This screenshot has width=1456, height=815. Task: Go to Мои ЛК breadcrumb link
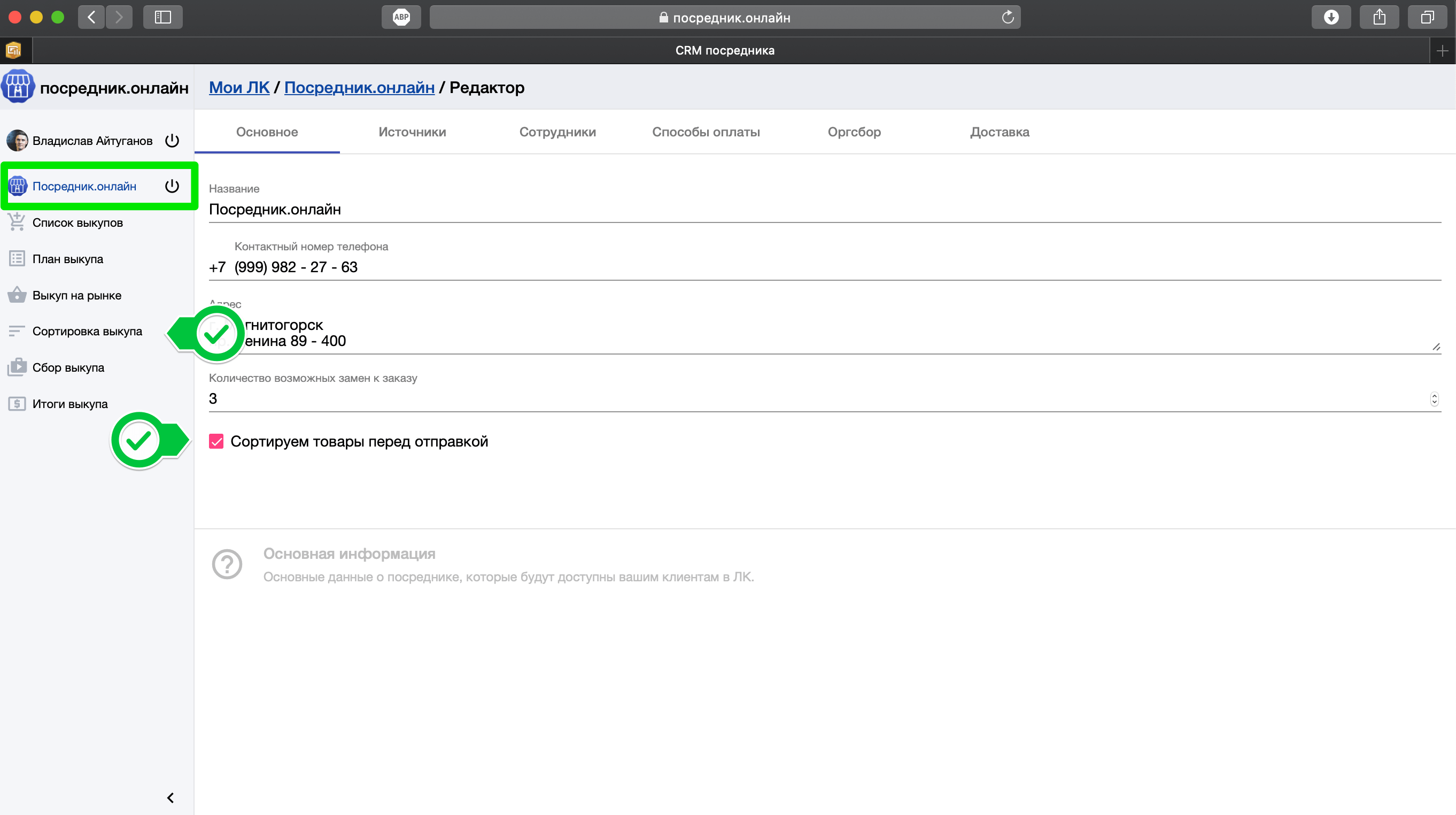pos(239,87)
